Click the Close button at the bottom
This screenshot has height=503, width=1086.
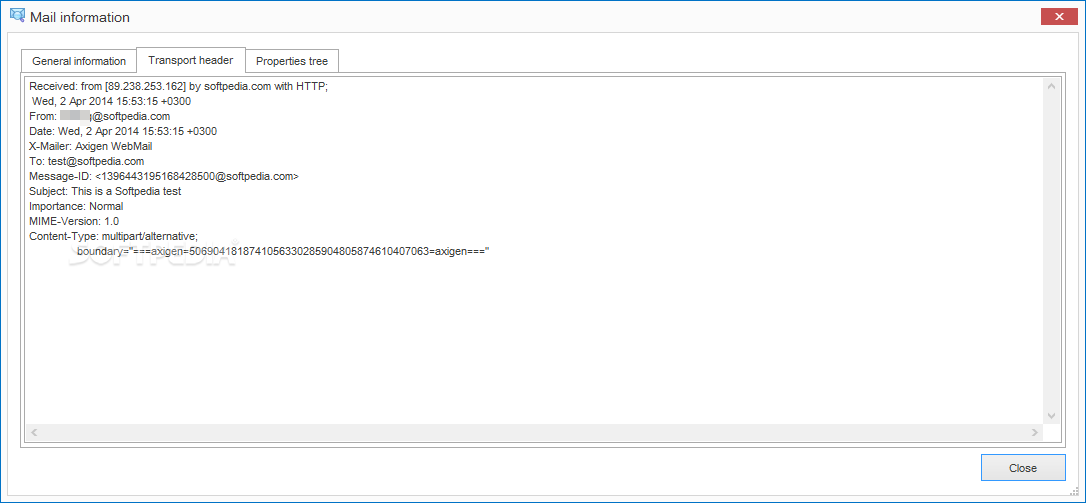click(x=1022, y=468)
